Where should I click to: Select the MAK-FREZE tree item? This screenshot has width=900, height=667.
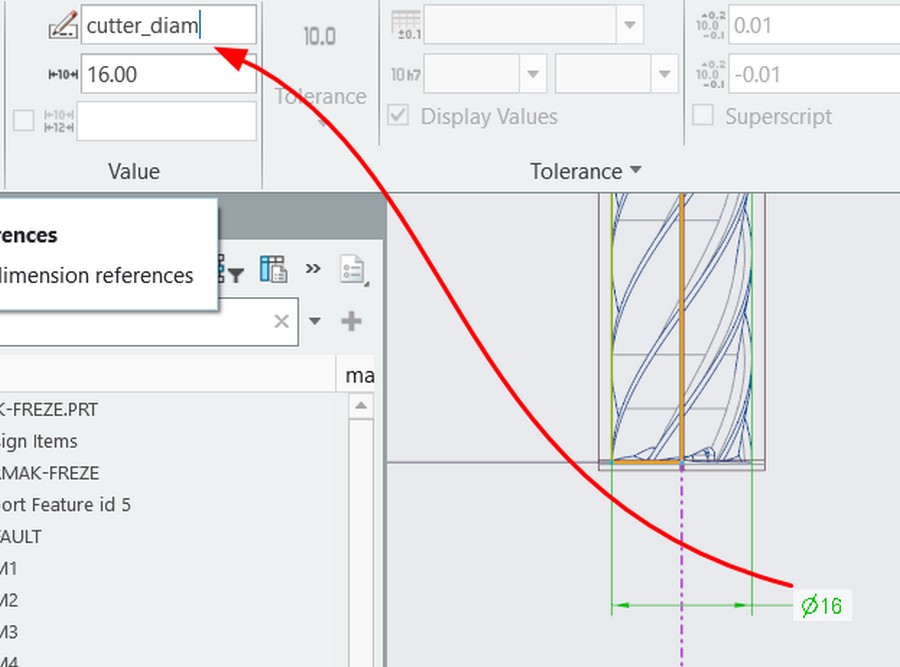point(50,473)
